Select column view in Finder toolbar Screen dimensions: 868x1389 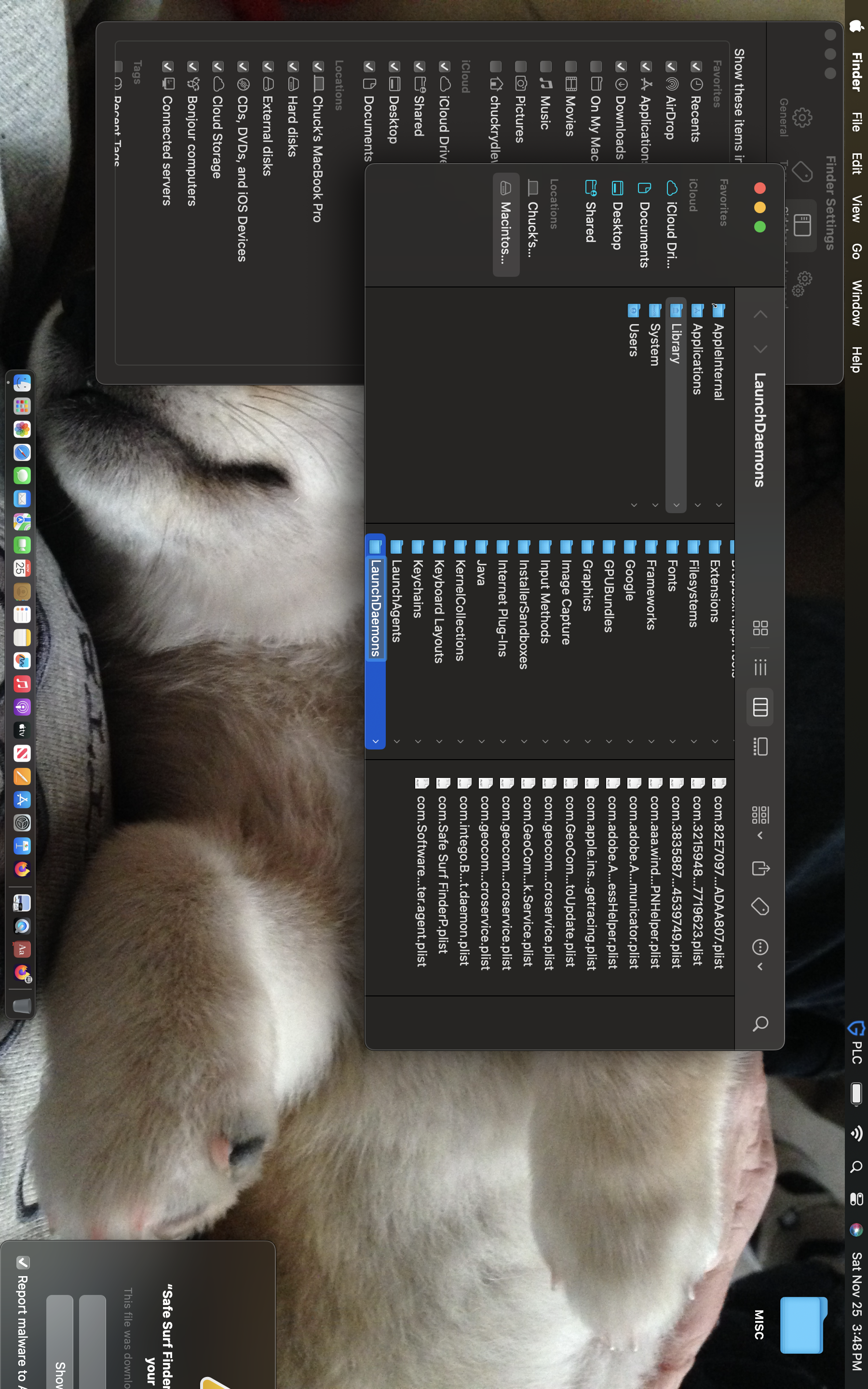760,707
